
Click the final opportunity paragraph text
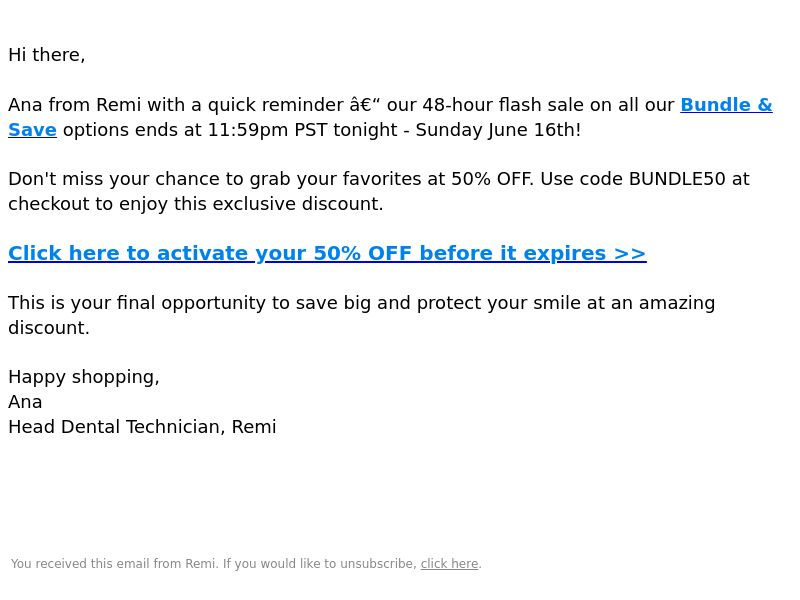(361, 315)
